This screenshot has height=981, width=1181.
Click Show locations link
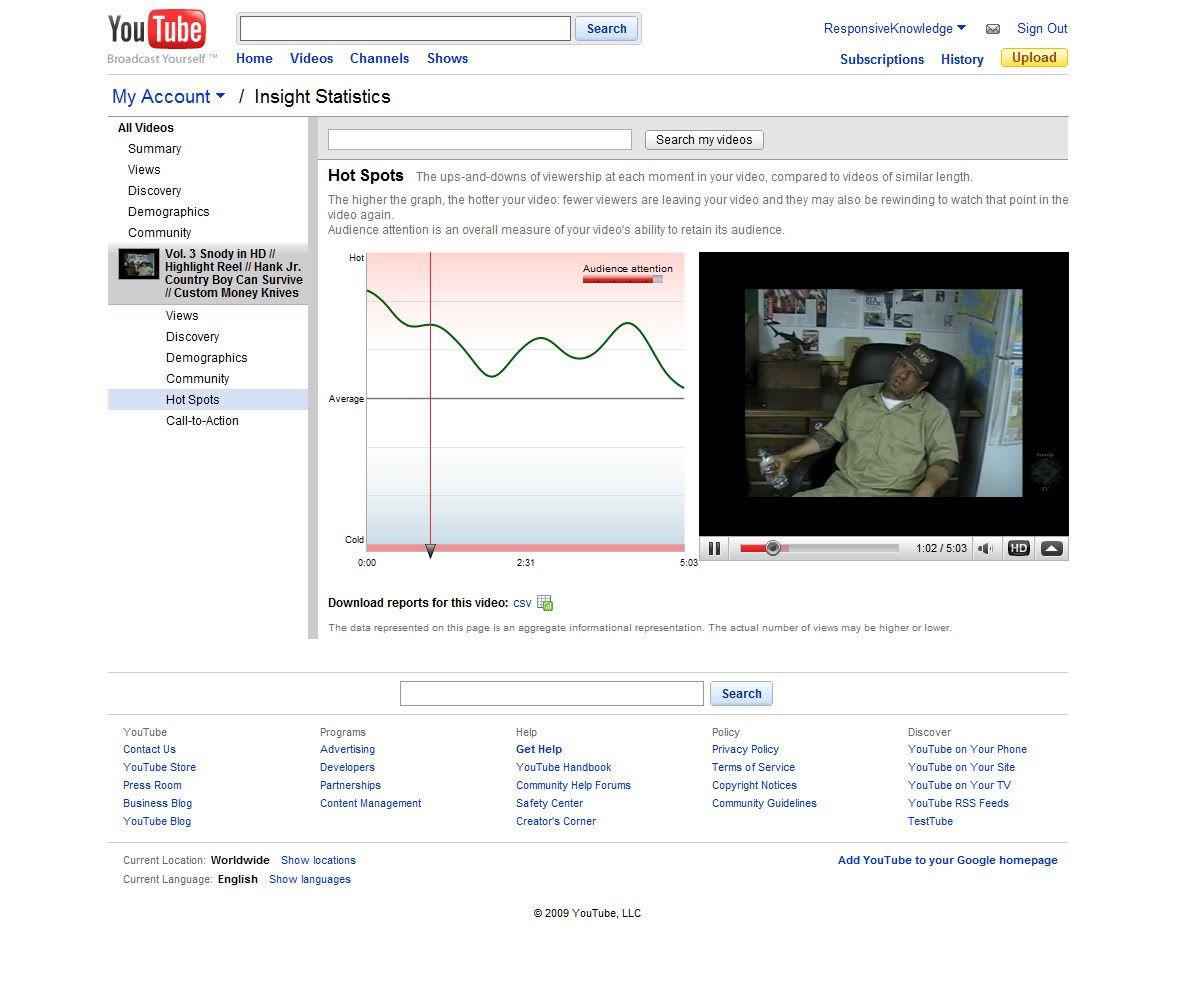click(x=319, y=860)
